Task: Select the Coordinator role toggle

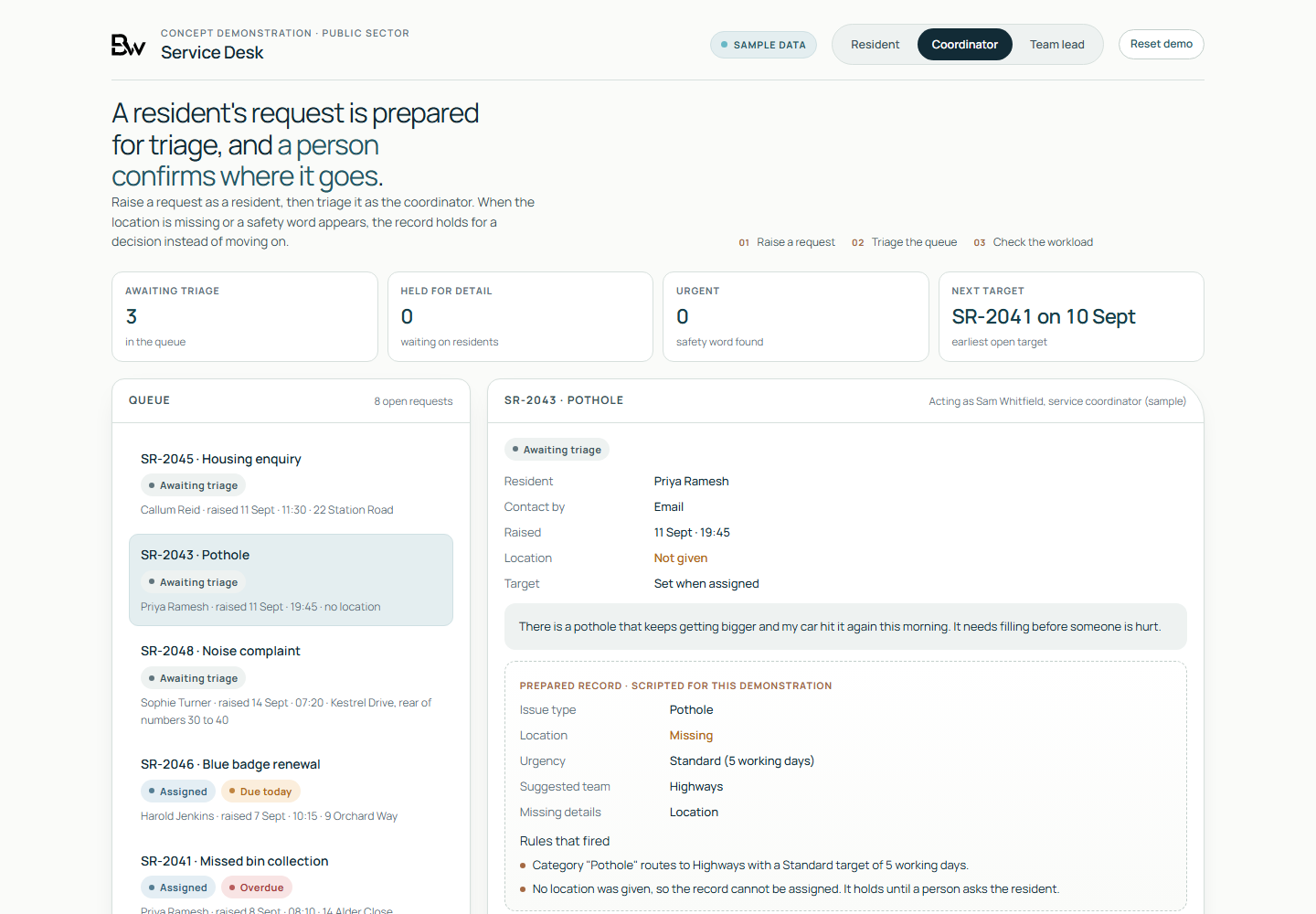Action: [964, 44]
